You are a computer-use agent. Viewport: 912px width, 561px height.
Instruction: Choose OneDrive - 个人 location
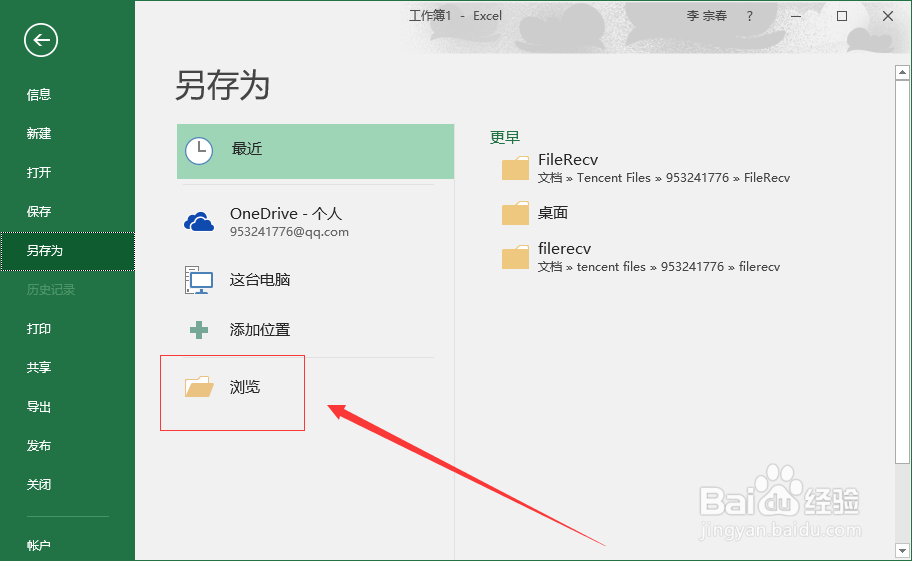[x=315, y=221]
